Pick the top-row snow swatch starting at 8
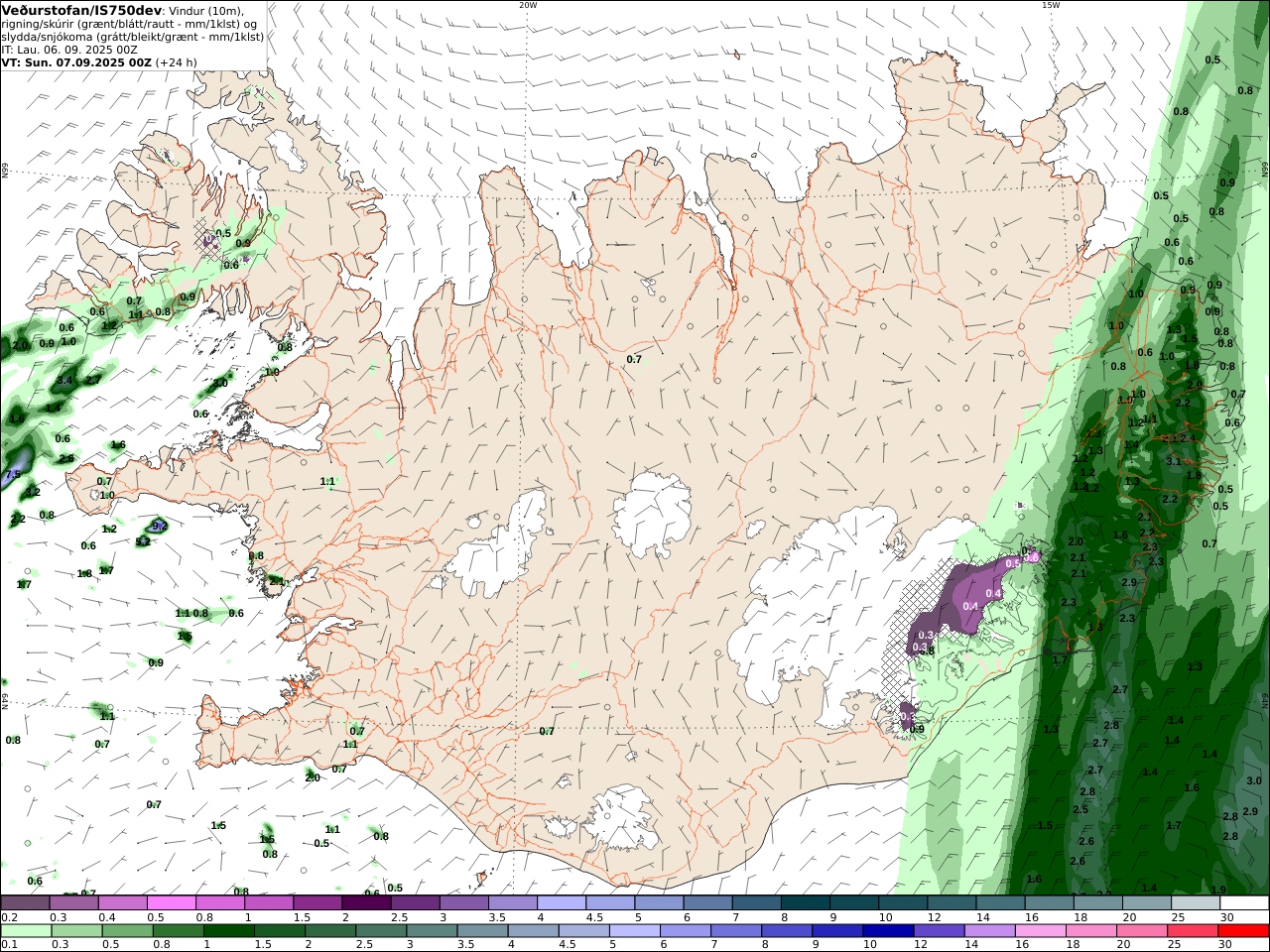The height and width of the screenshot is (952, 1270). [x=806, y=902]
